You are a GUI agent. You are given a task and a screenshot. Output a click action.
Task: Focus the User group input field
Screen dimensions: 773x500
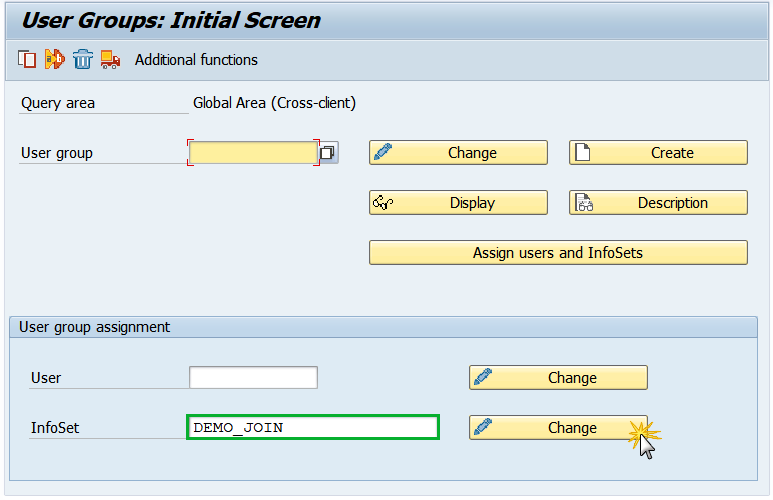[253, 153]
